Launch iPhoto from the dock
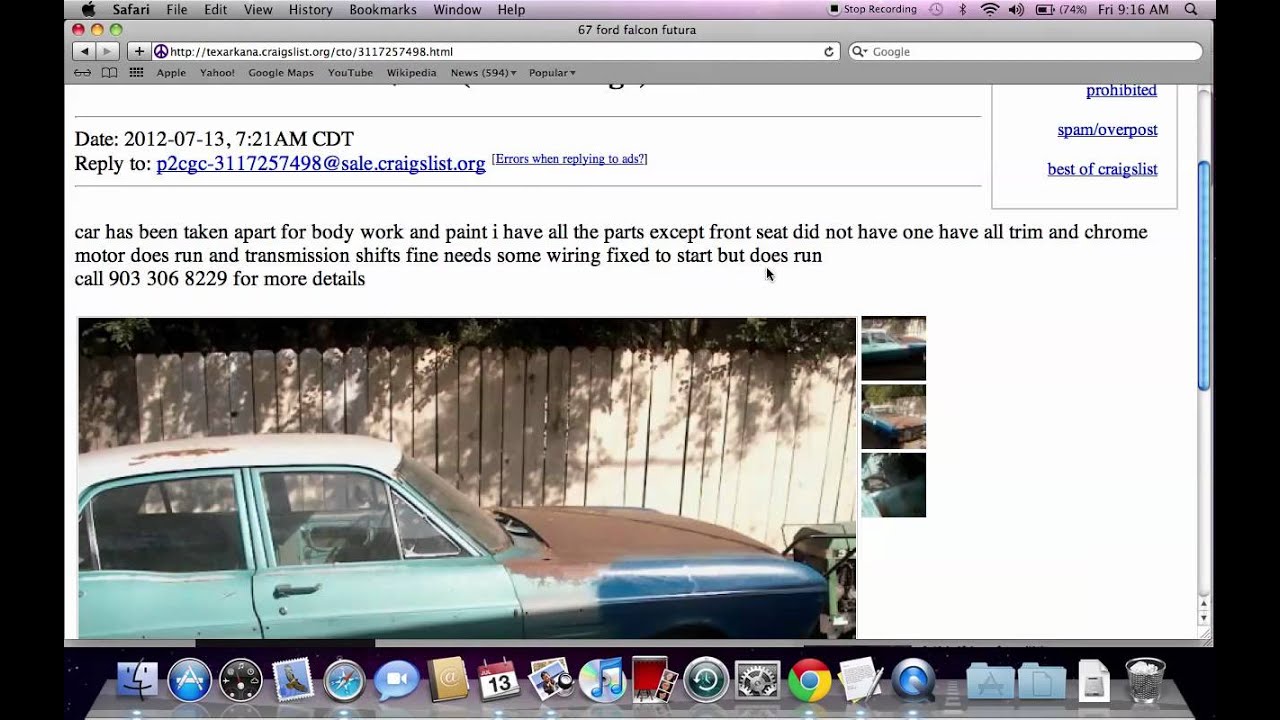1280x720 pixels. (550, 681)
